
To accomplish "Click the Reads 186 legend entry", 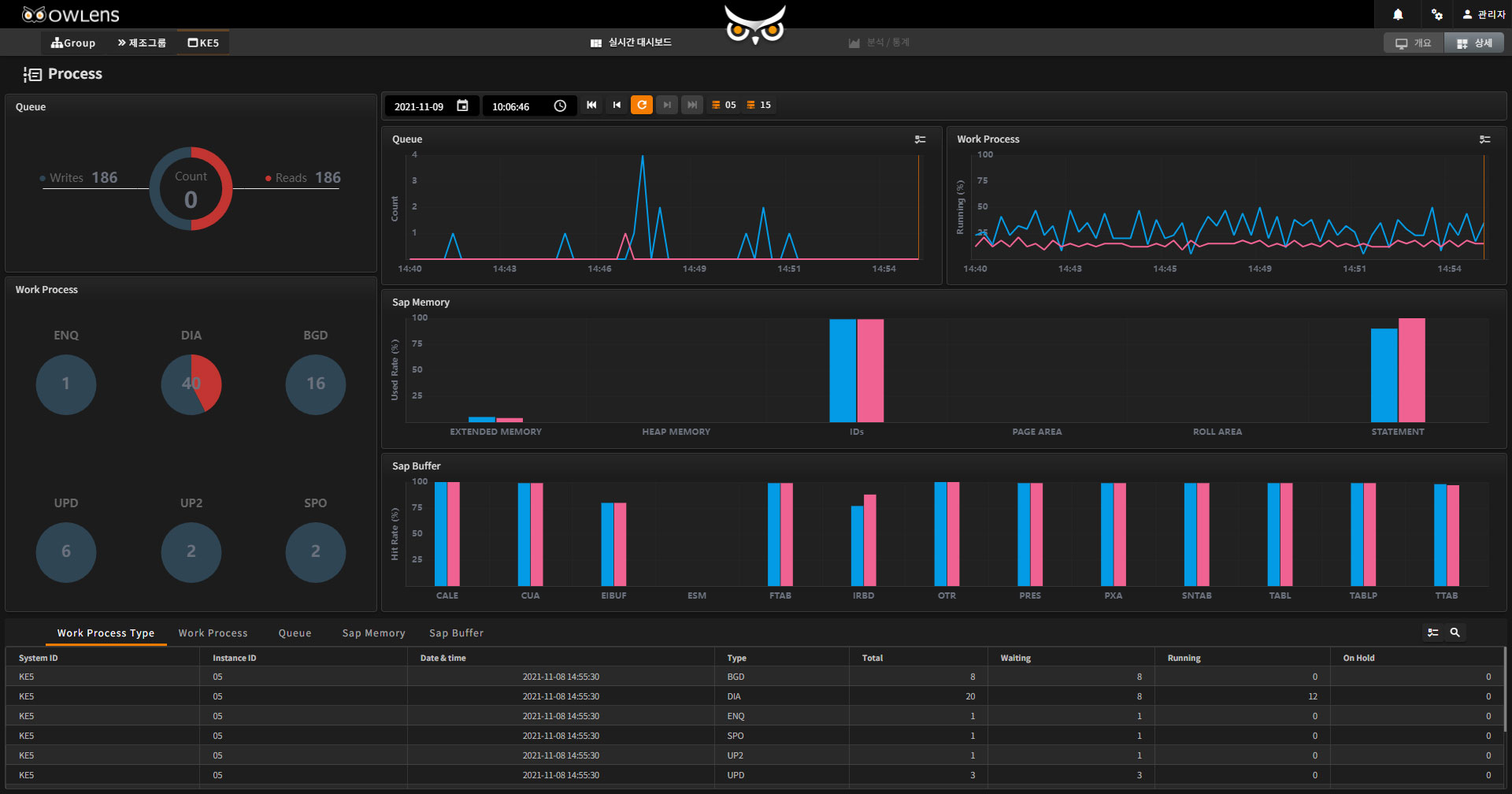I will pos(303,178).
